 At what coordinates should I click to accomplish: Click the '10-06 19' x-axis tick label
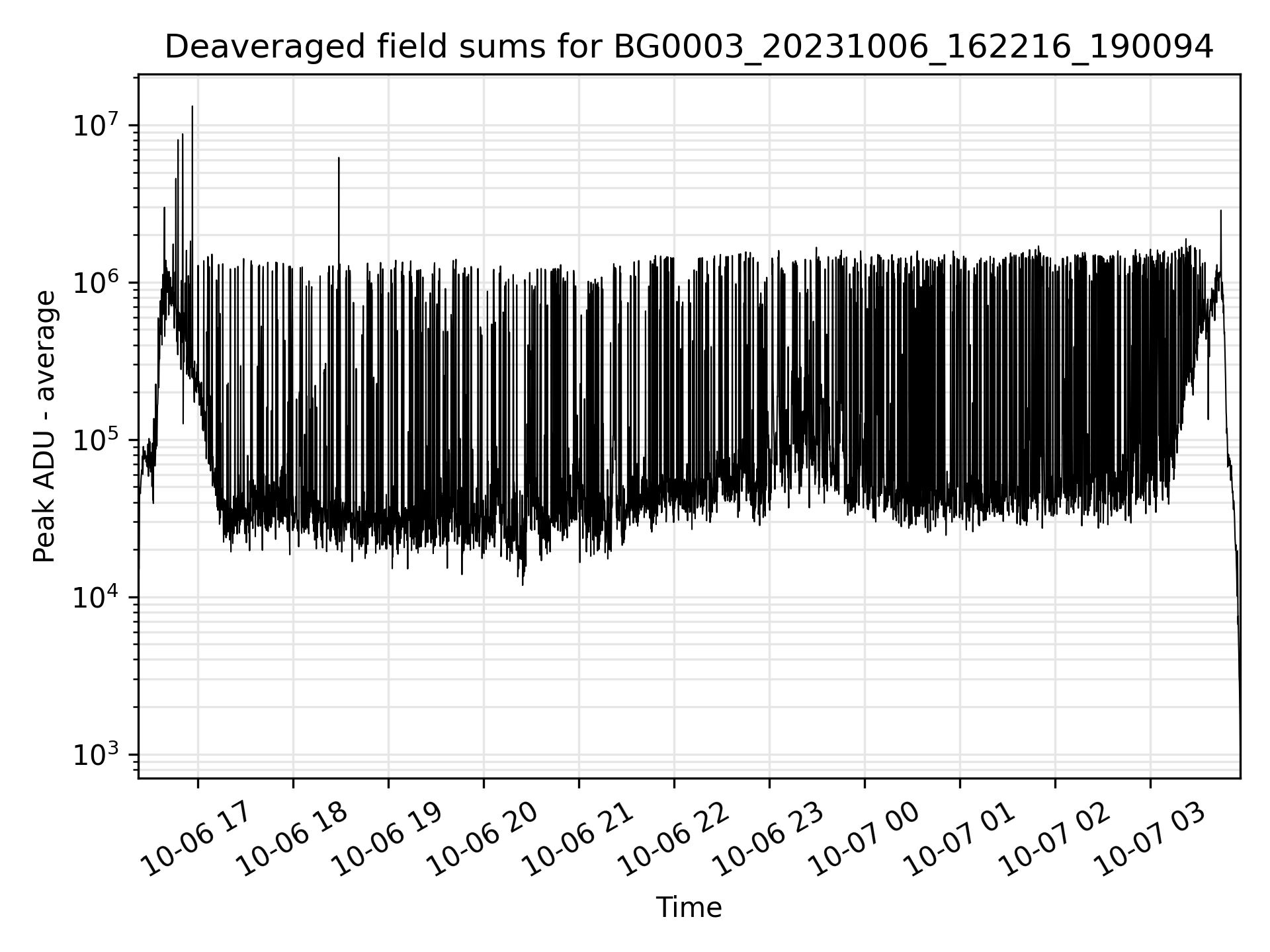tap(389, 839)
